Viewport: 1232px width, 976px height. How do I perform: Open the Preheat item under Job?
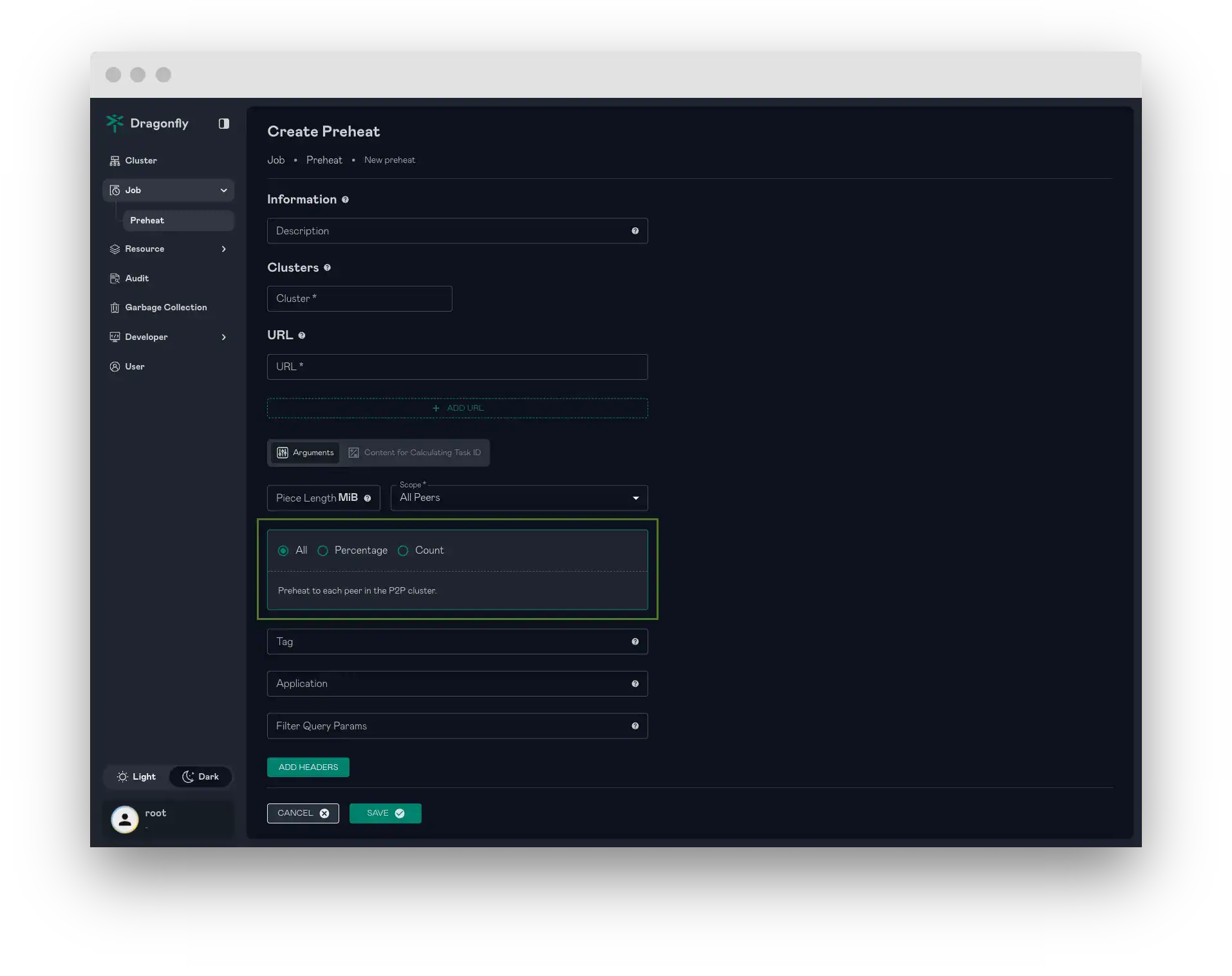point(147,220)
